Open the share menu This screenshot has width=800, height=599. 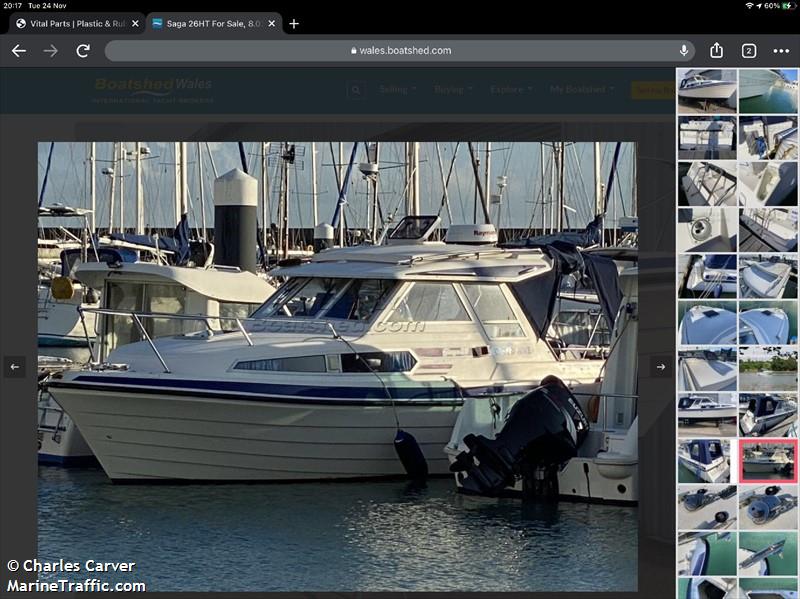click(716, 51)
